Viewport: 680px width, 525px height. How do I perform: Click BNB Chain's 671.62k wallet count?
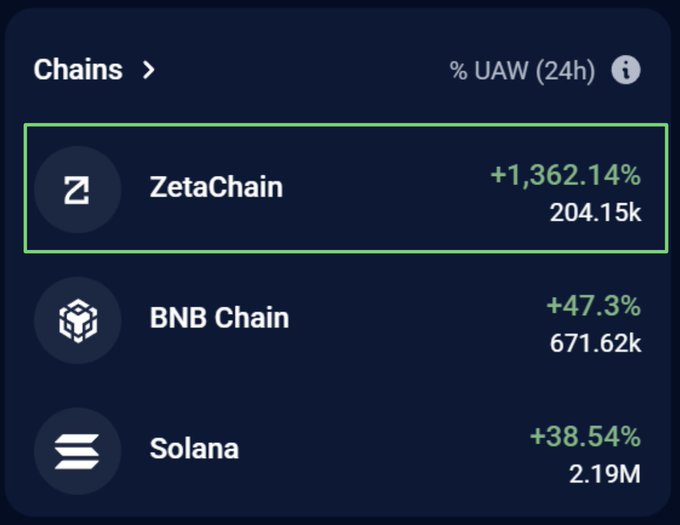[595, 343]
